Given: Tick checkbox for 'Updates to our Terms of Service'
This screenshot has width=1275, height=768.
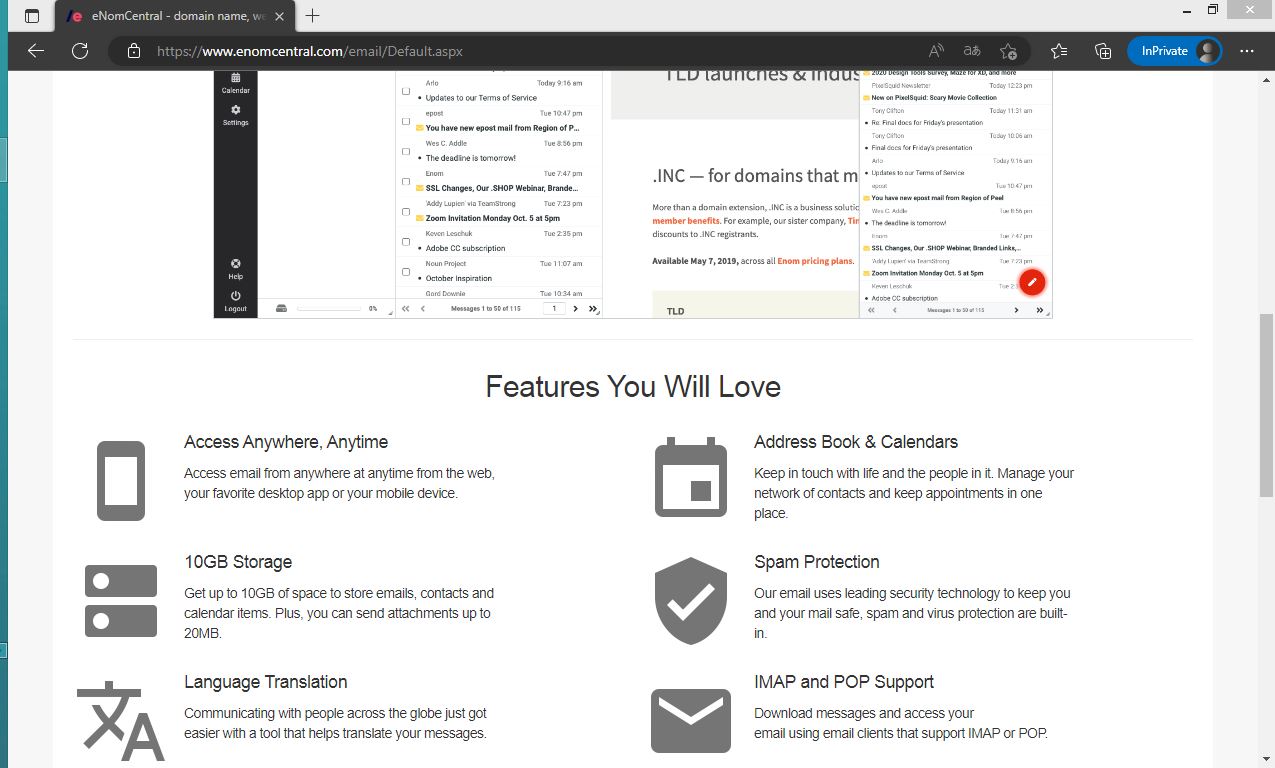Looking at the screenshot, I should coord(406,91).
